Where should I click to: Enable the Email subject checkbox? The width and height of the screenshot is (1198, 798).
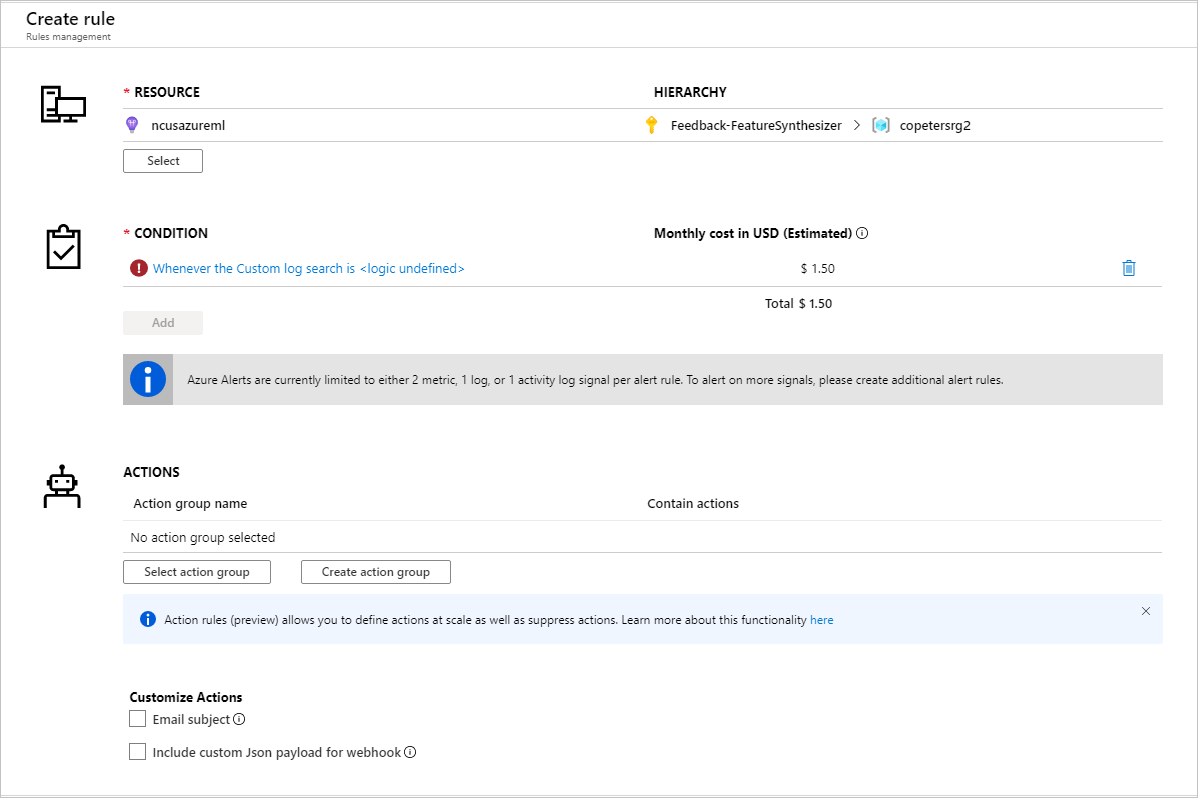pos(138,719)
